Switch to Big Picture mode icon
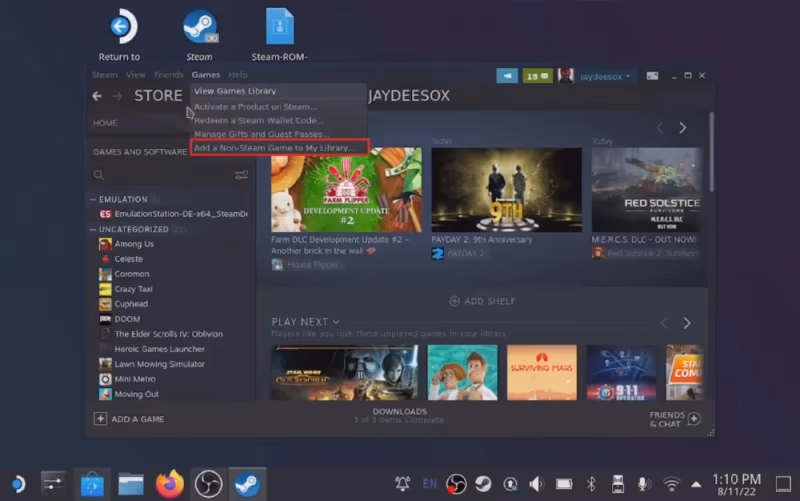The height and width of the screenshot is (501, 800). [652, 76]
